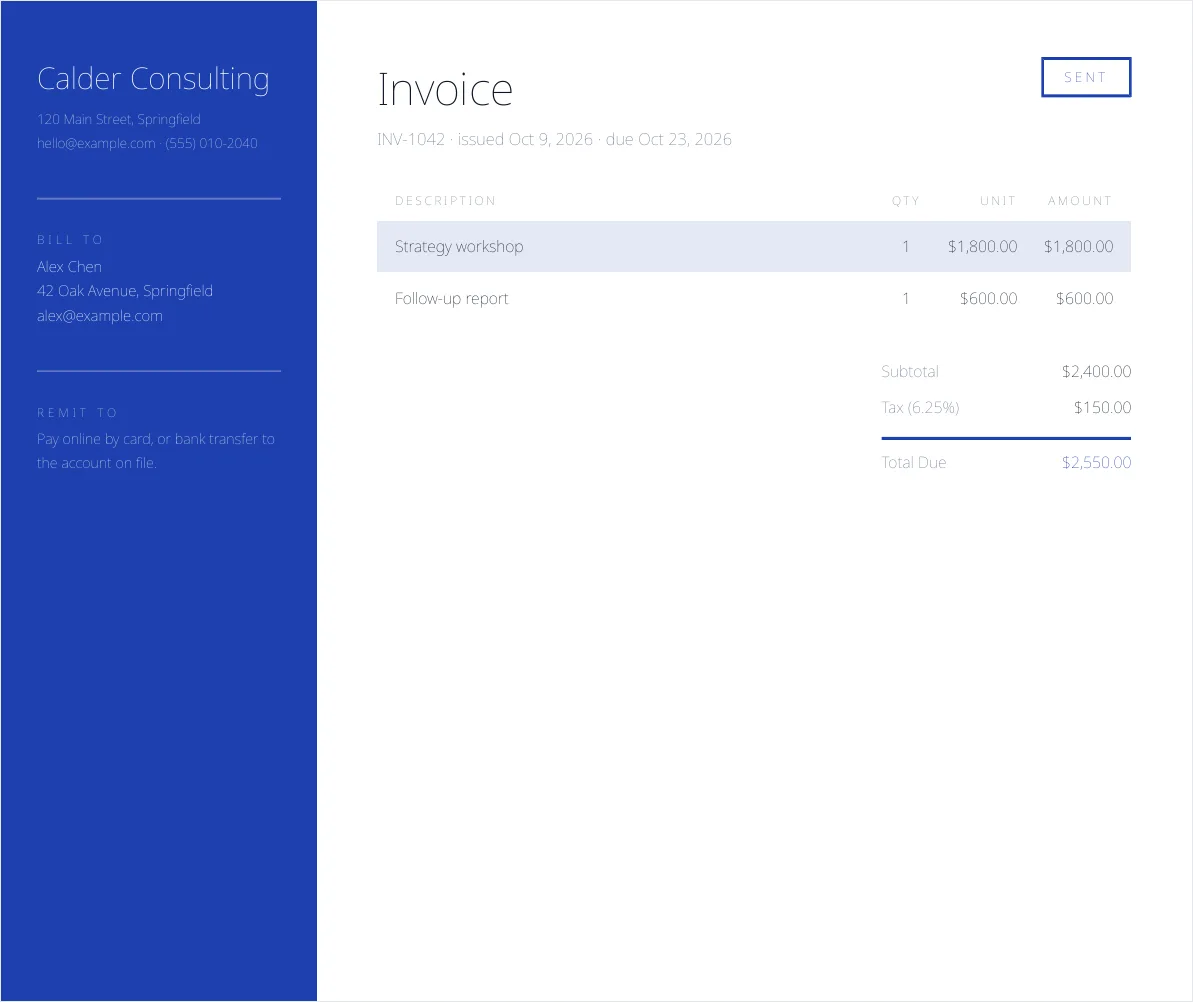Click the Total Due label
This screenshot has width=1193, height=1002.
914,463
